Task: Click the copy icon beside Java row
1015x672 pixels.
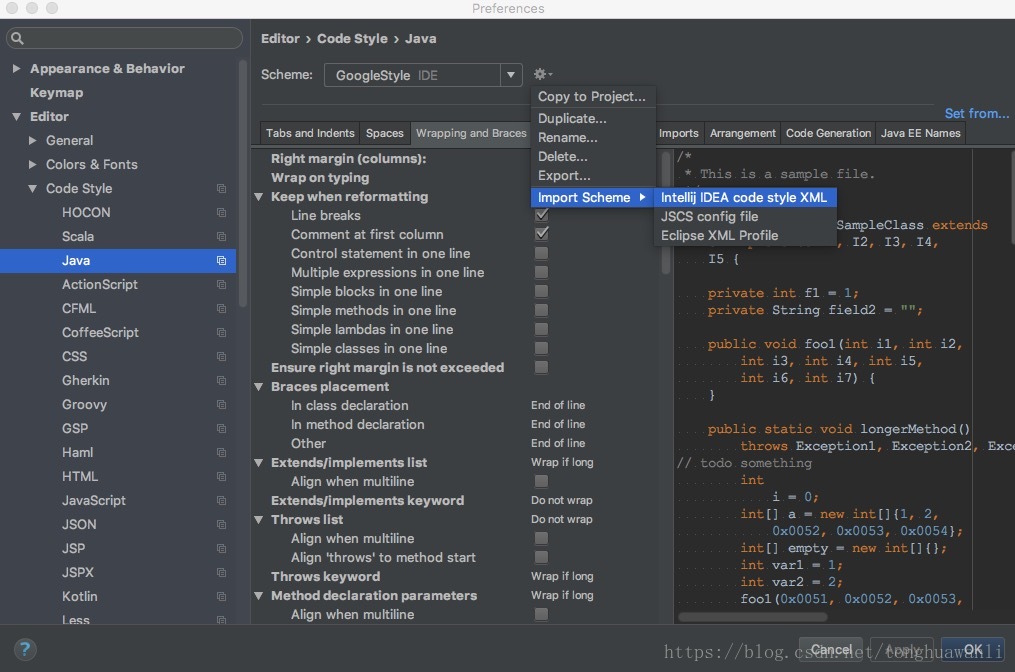Action: pos(221,260)
